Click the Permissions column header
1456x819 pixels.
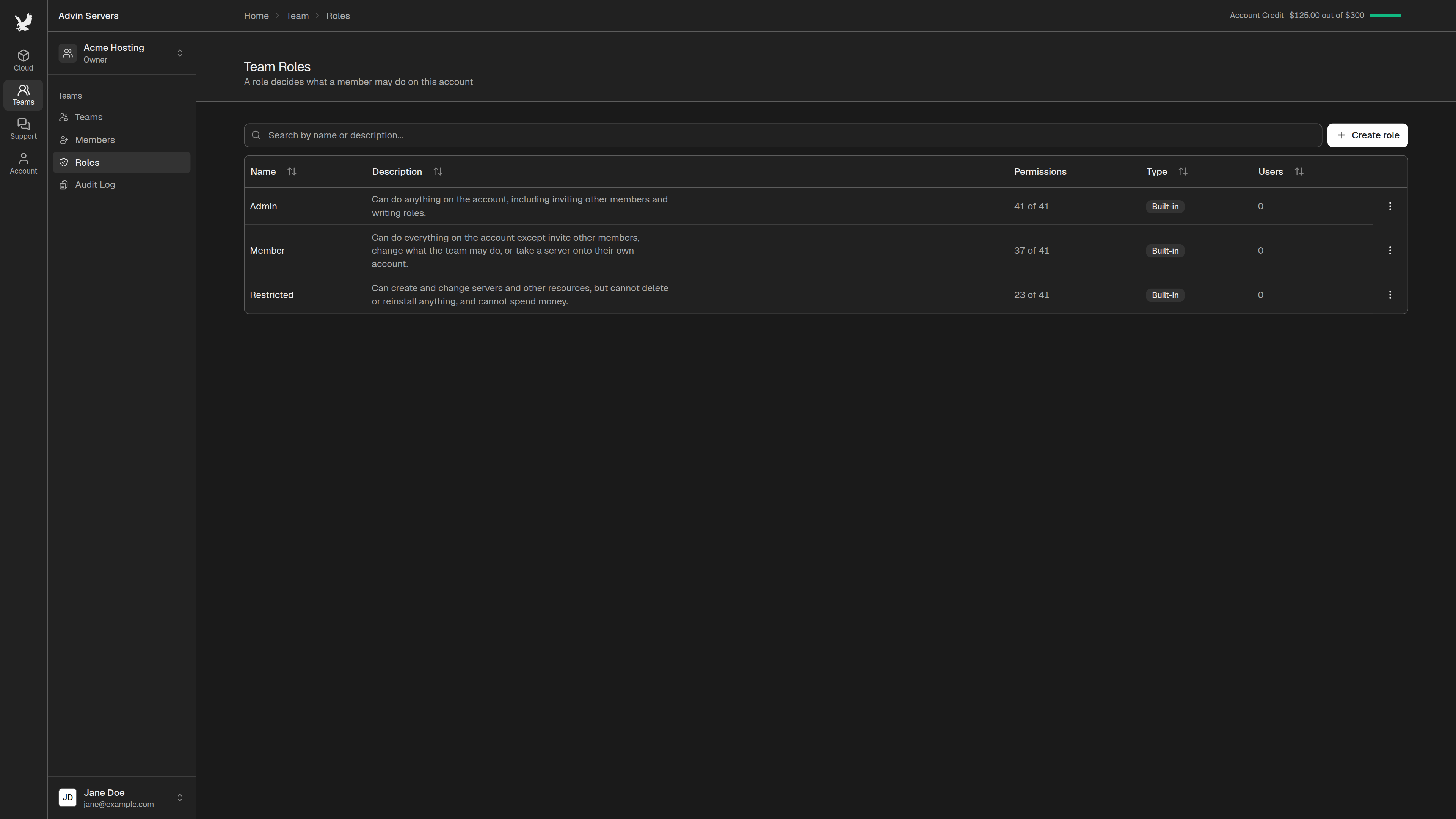[1040, 171]
